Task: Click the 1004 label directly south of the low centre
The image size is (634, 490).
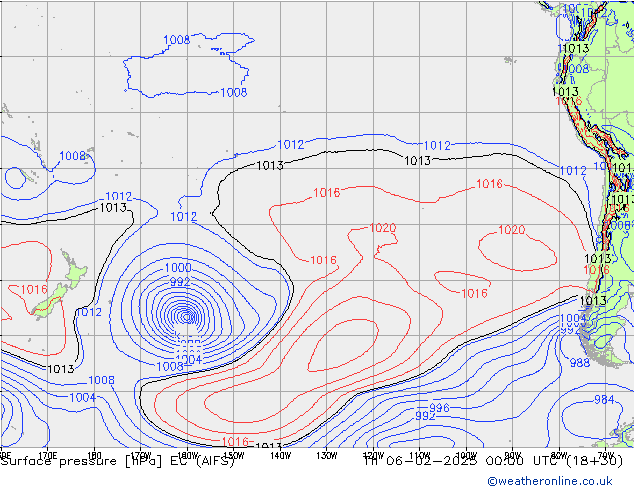Action: (188, 359)
